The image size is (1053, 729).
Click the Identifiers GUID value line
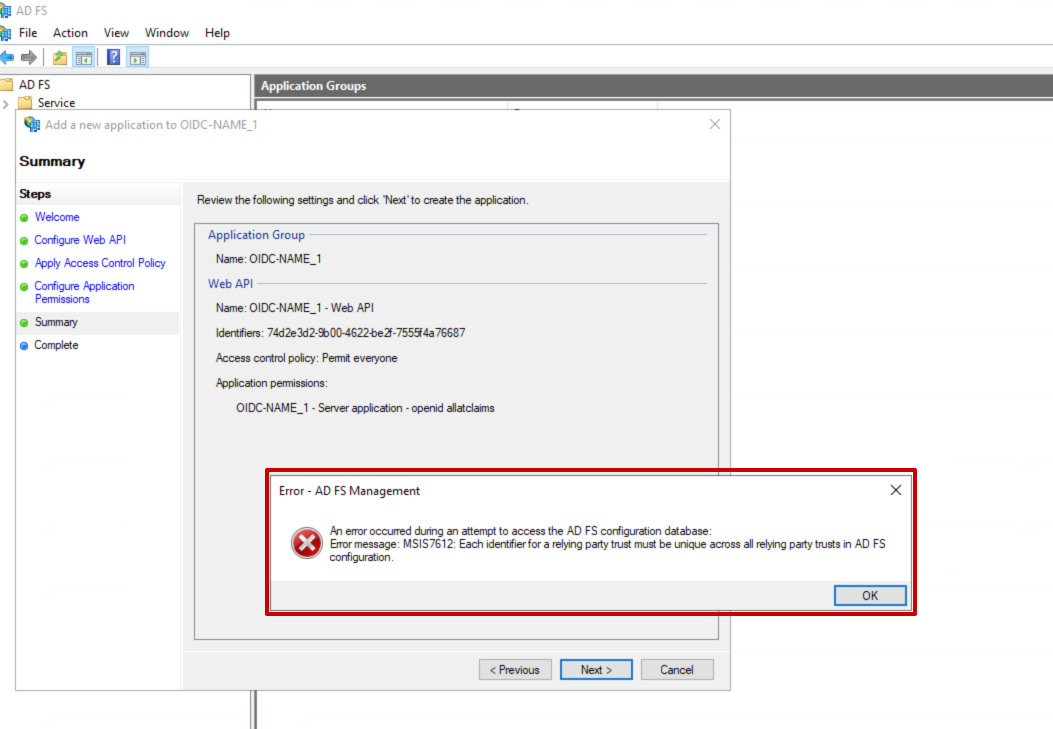coord(340,332)
